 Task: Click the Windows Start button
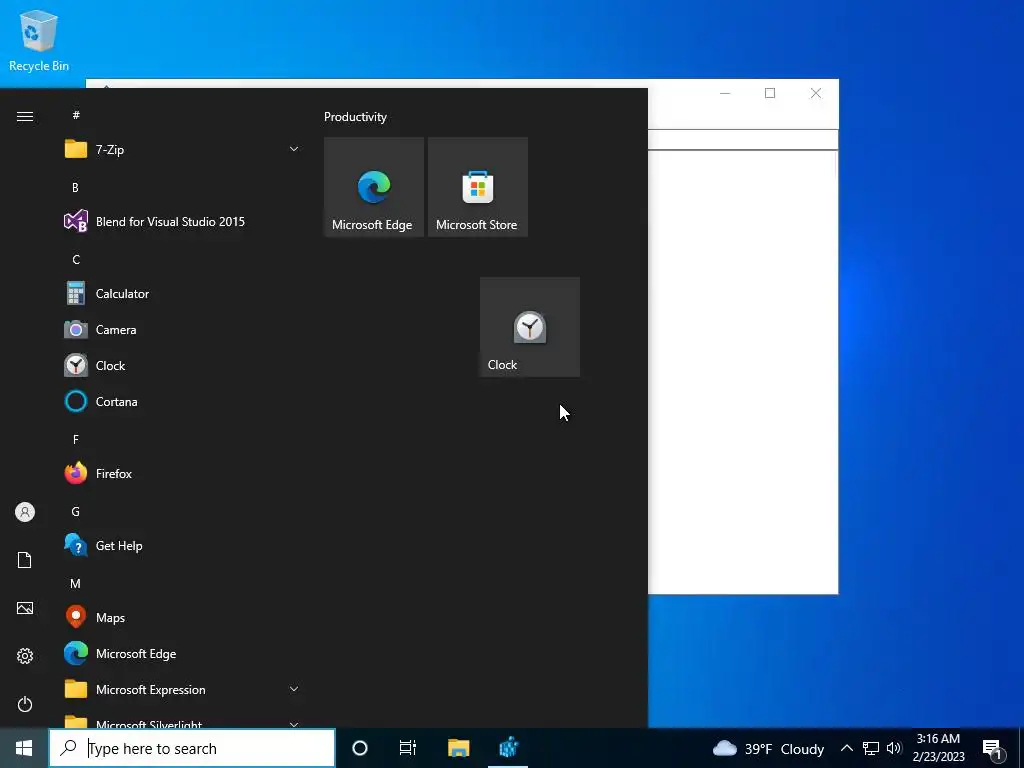[x=24, y=748]
